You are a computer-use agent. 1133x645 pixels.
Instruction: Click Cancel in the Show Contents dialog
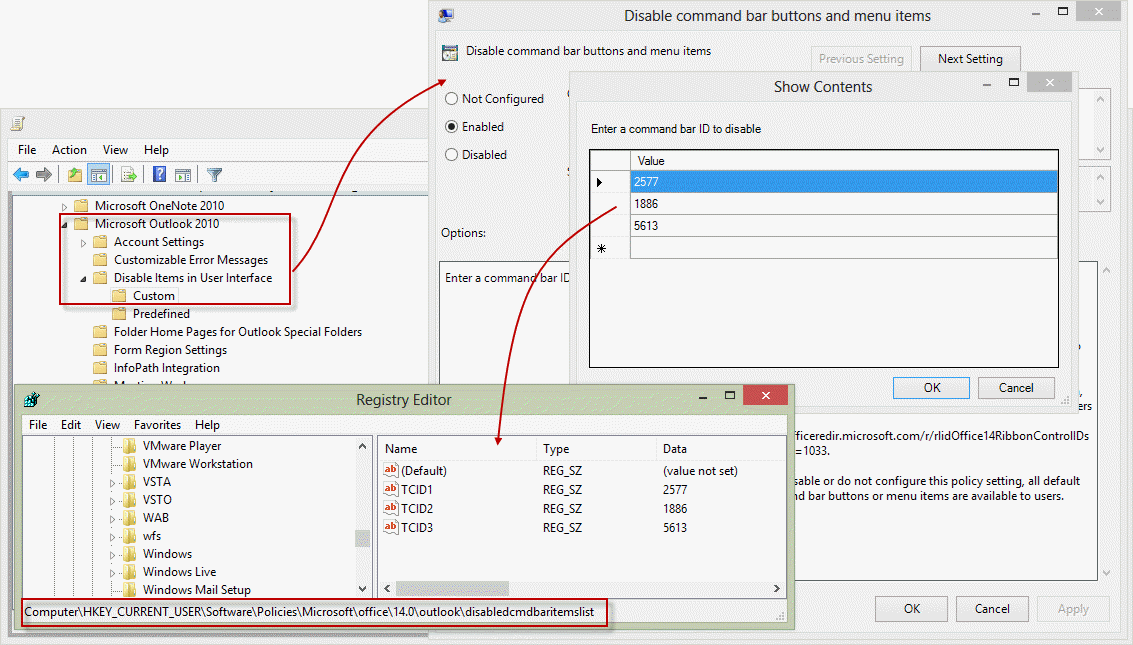[x=1016, y=388]
